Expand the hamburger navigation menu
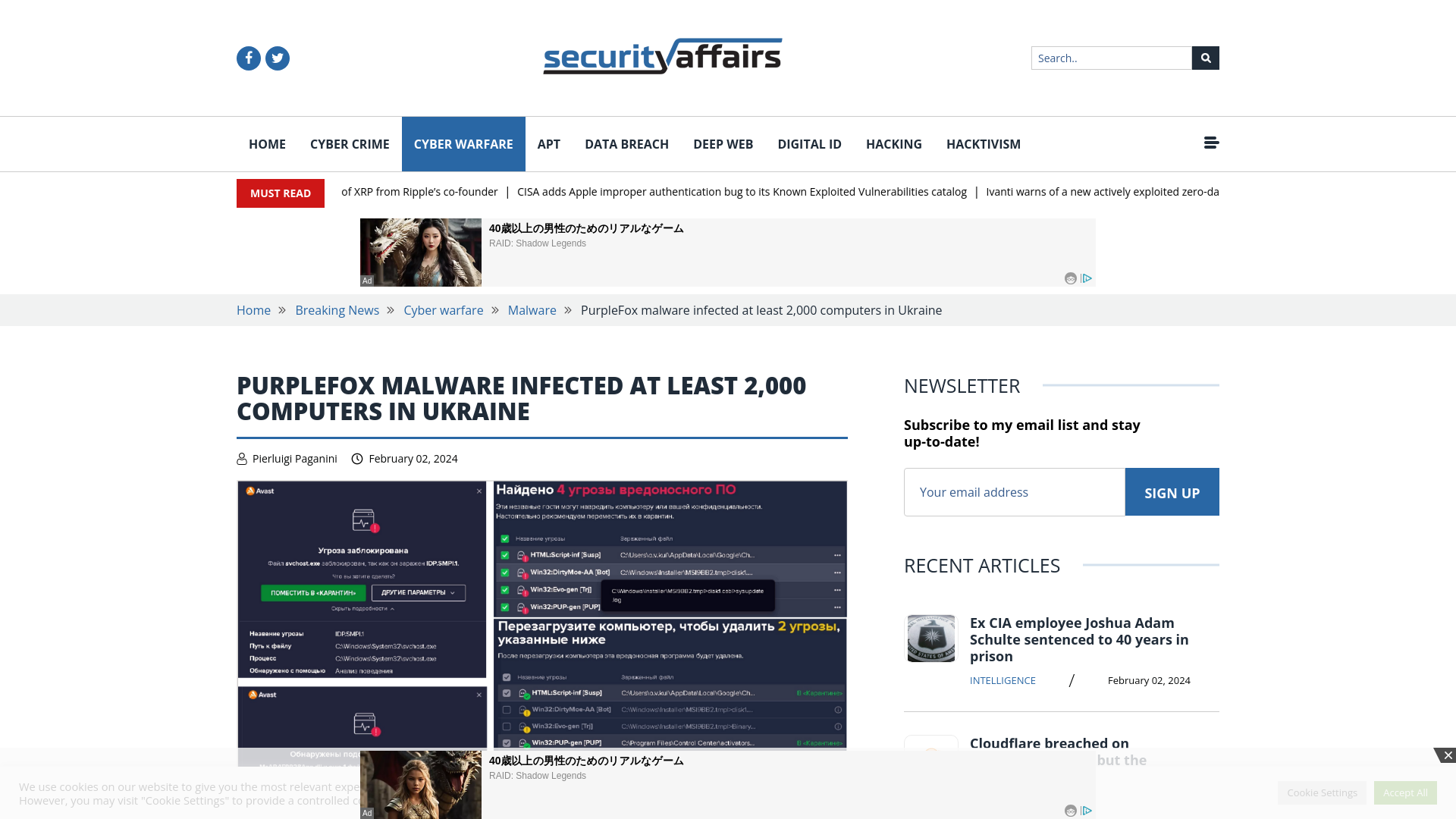 click(x=1211, y=143)
